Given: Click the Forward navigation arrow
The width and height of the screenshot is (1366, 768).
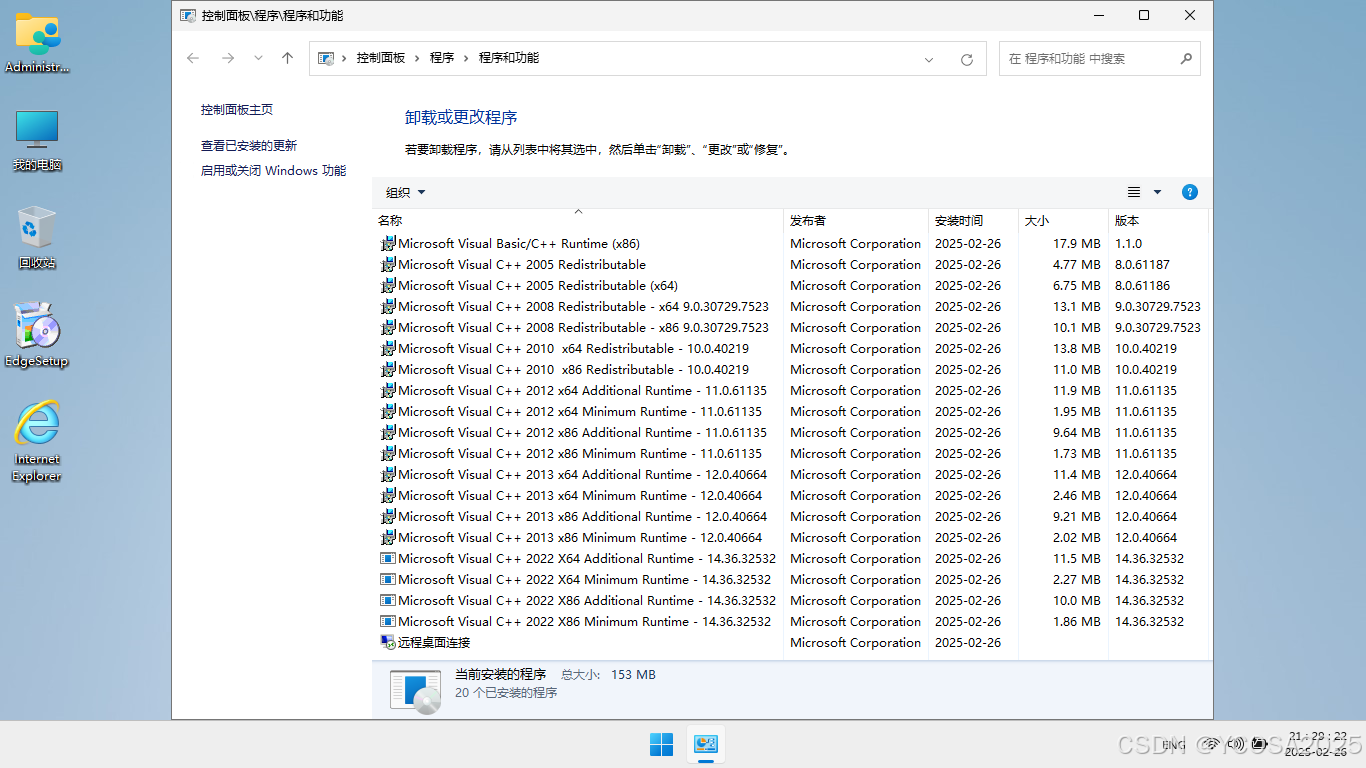Looking at the screenshot, I should click(x=228, y=58).
